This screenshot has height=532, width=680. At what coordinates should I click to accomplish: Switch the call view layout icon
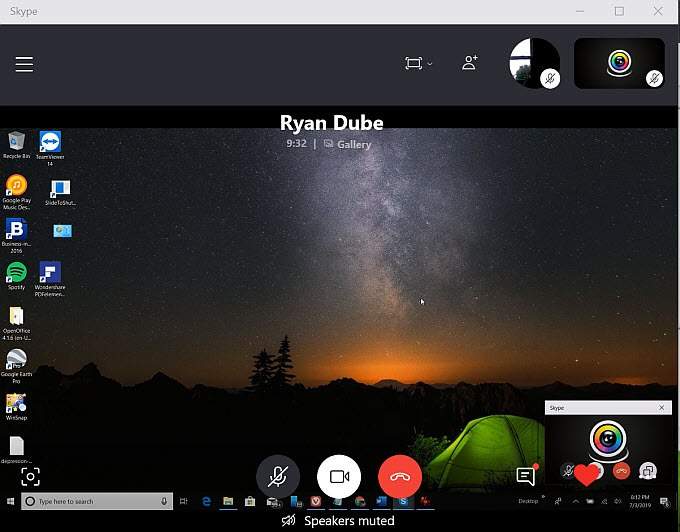[413, 63]
